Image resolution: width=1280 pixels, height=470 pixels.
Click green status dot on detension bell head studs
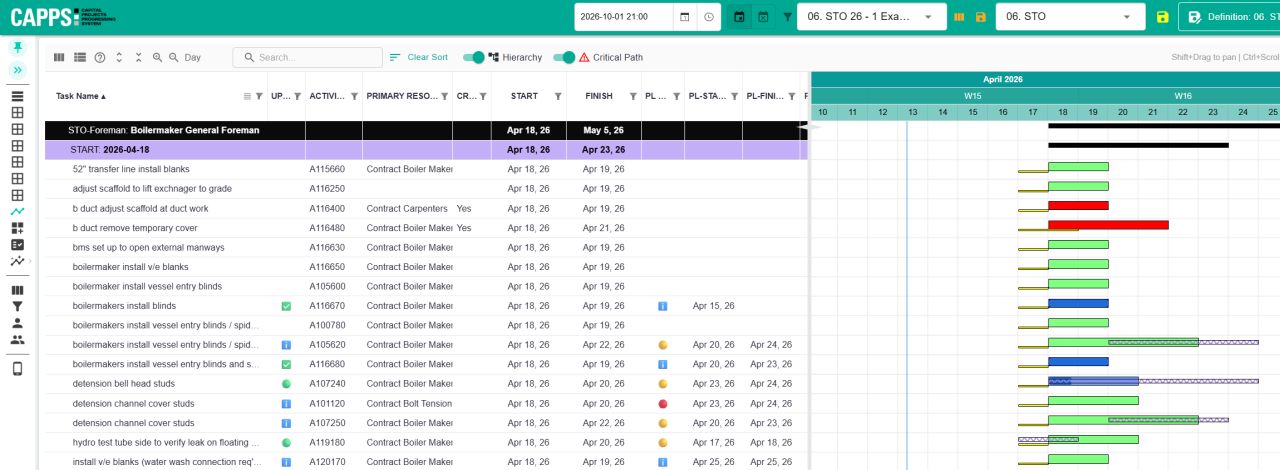pos(286,384)
